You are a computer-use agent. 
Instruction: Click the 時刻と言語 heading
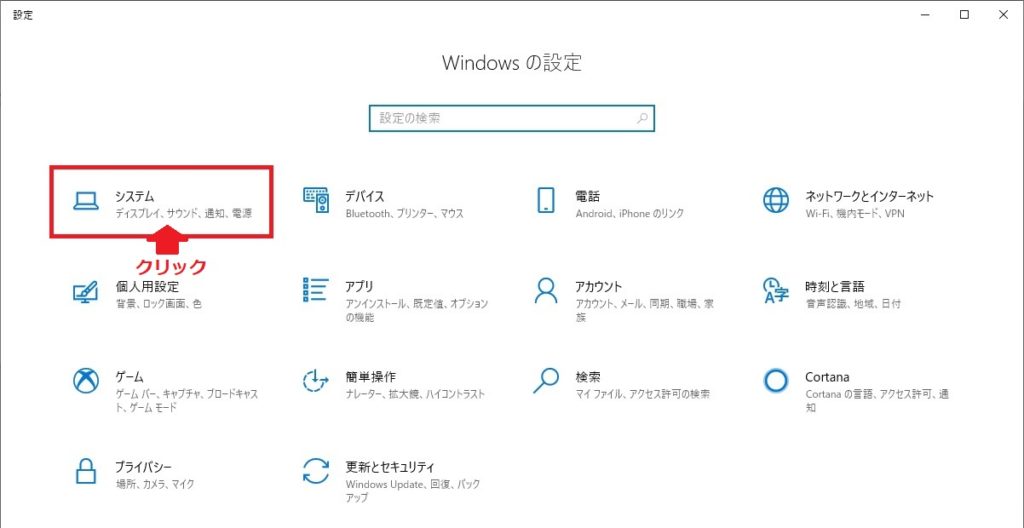tap(835, 287)
